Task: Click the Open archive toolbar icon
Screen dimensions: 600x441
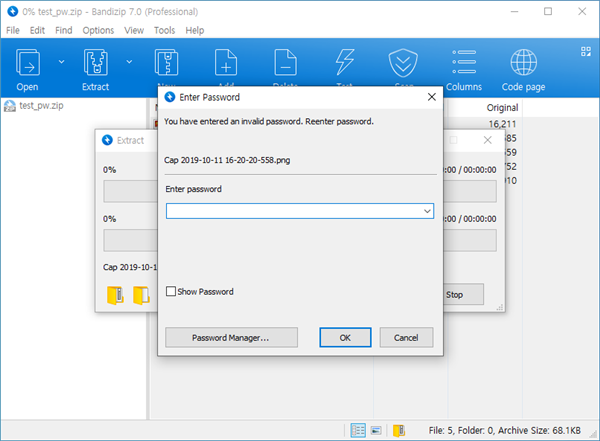Action: click(x=27, y=62)
